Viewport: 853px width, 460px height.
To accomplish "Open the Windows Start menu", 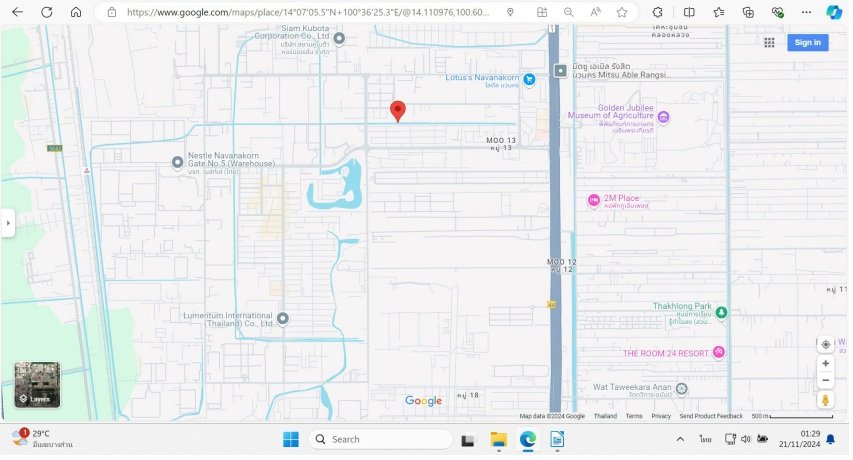I will click(290, 439).
